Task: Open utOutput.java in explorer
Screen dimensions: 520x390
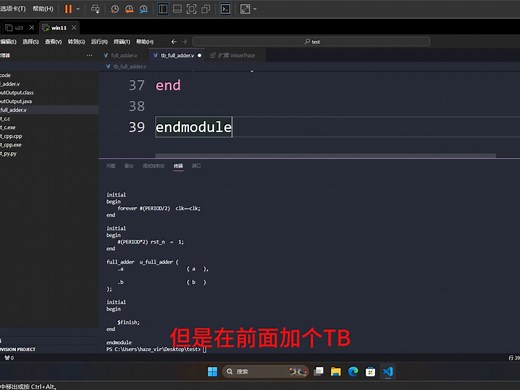Action: tap(16, 101)
